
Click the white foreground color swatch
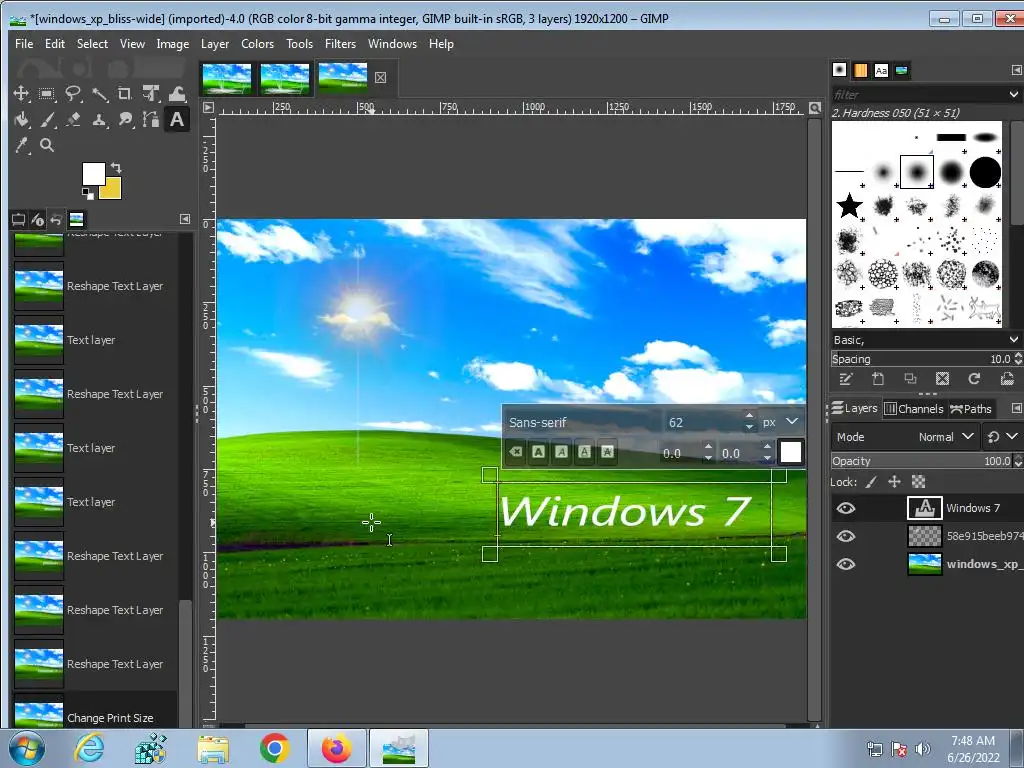[92, 172]
